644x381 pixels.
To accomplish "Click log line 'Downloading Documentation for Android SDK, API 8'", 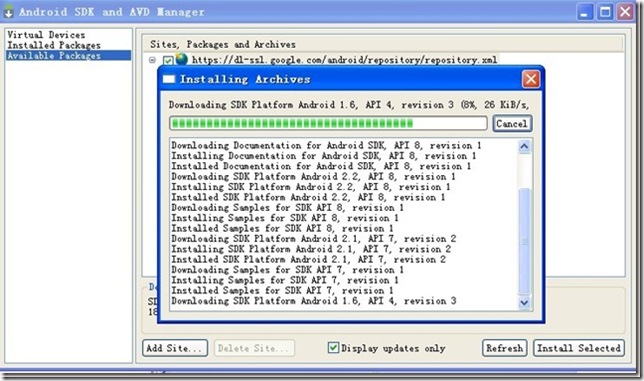I will [326, 145].
